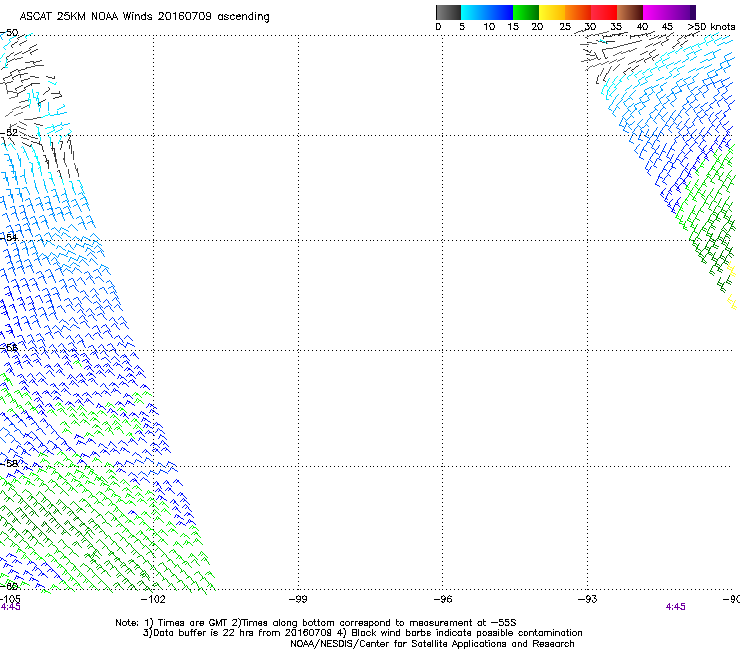Image resolution: width=740 pixels, height=650 pixels.
Task: Pick the magenta 40-45 knots legend segment
Action: (656, 12)
